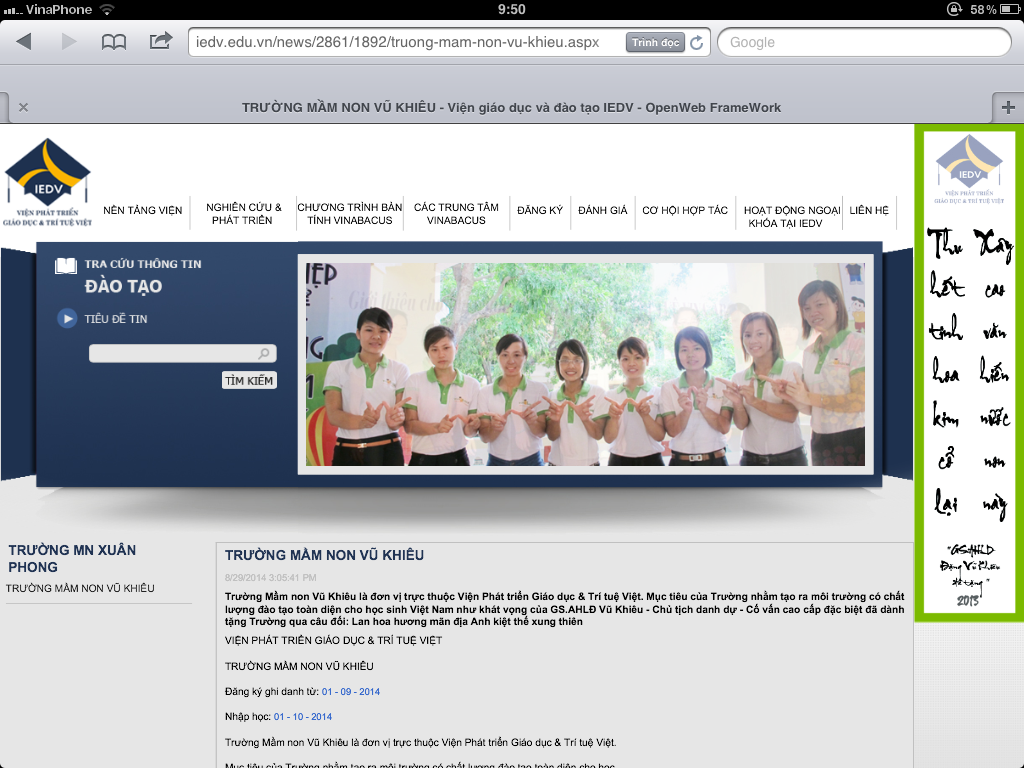Open CÁC TRUNG TÂM VINABACUS menu

click(x=456, y=214)
